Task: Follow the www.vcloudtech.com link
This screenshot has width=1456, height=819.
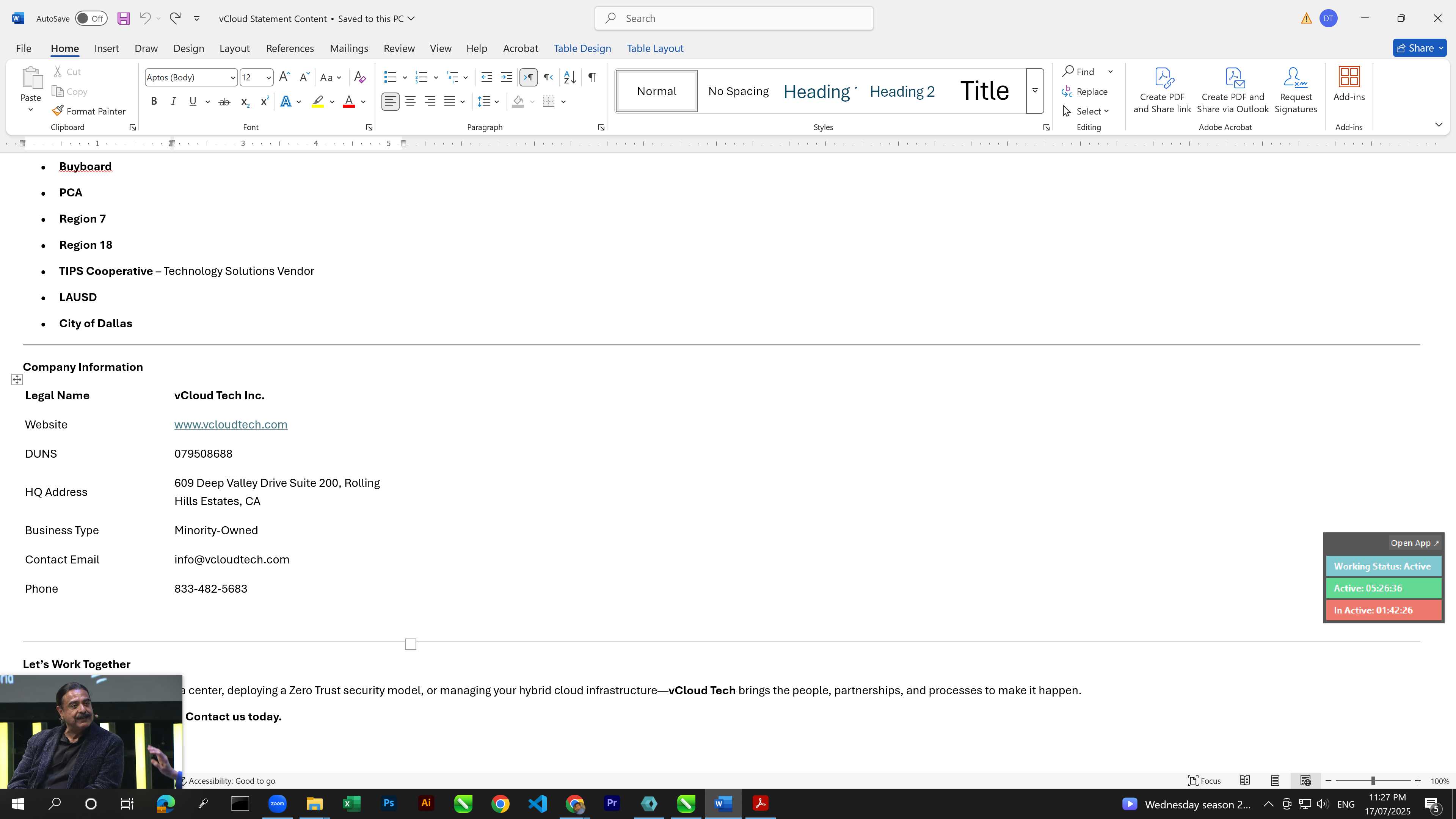Action: (x=231, y=425)
